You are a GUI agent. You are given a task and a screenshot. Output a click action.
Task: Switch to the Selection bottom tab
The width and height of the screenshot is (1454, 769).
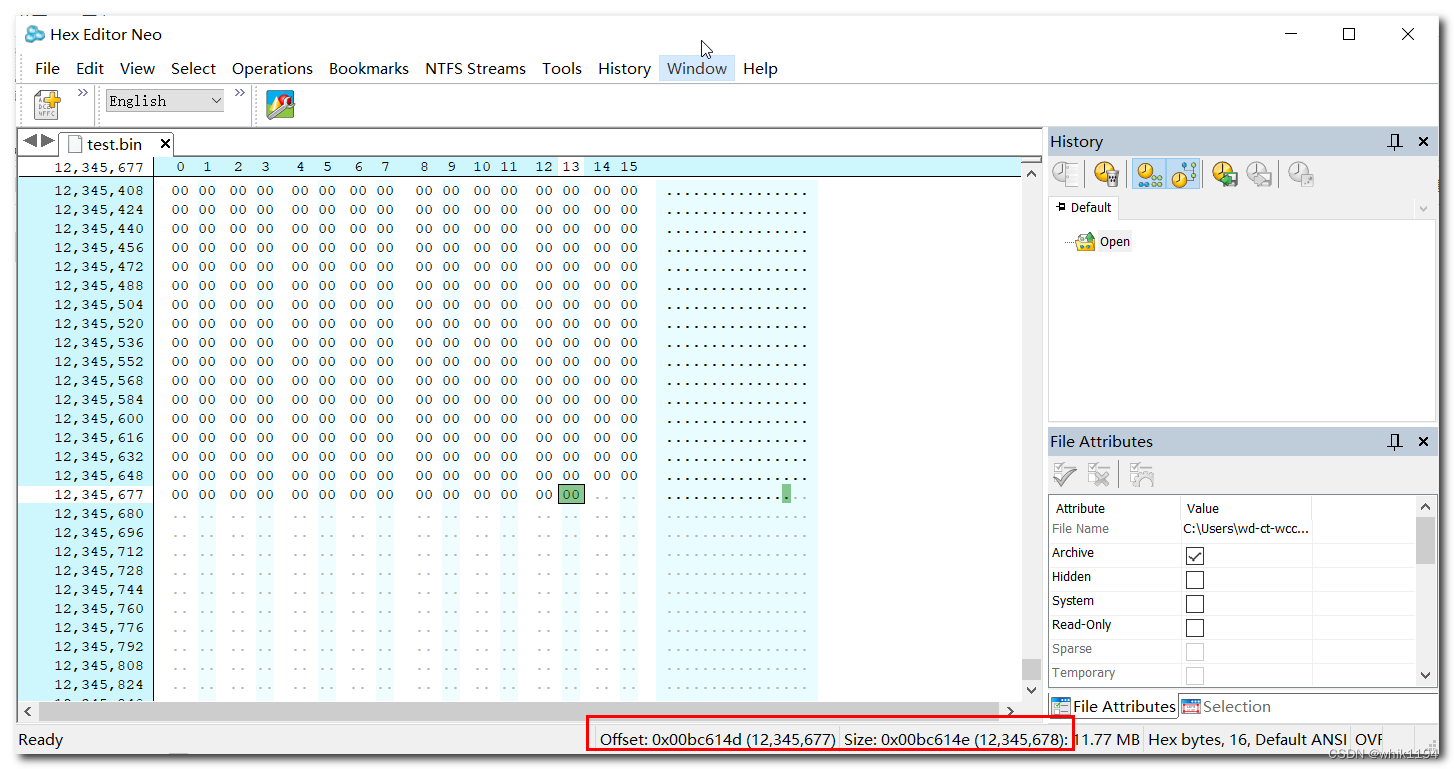pos(1226,706)
